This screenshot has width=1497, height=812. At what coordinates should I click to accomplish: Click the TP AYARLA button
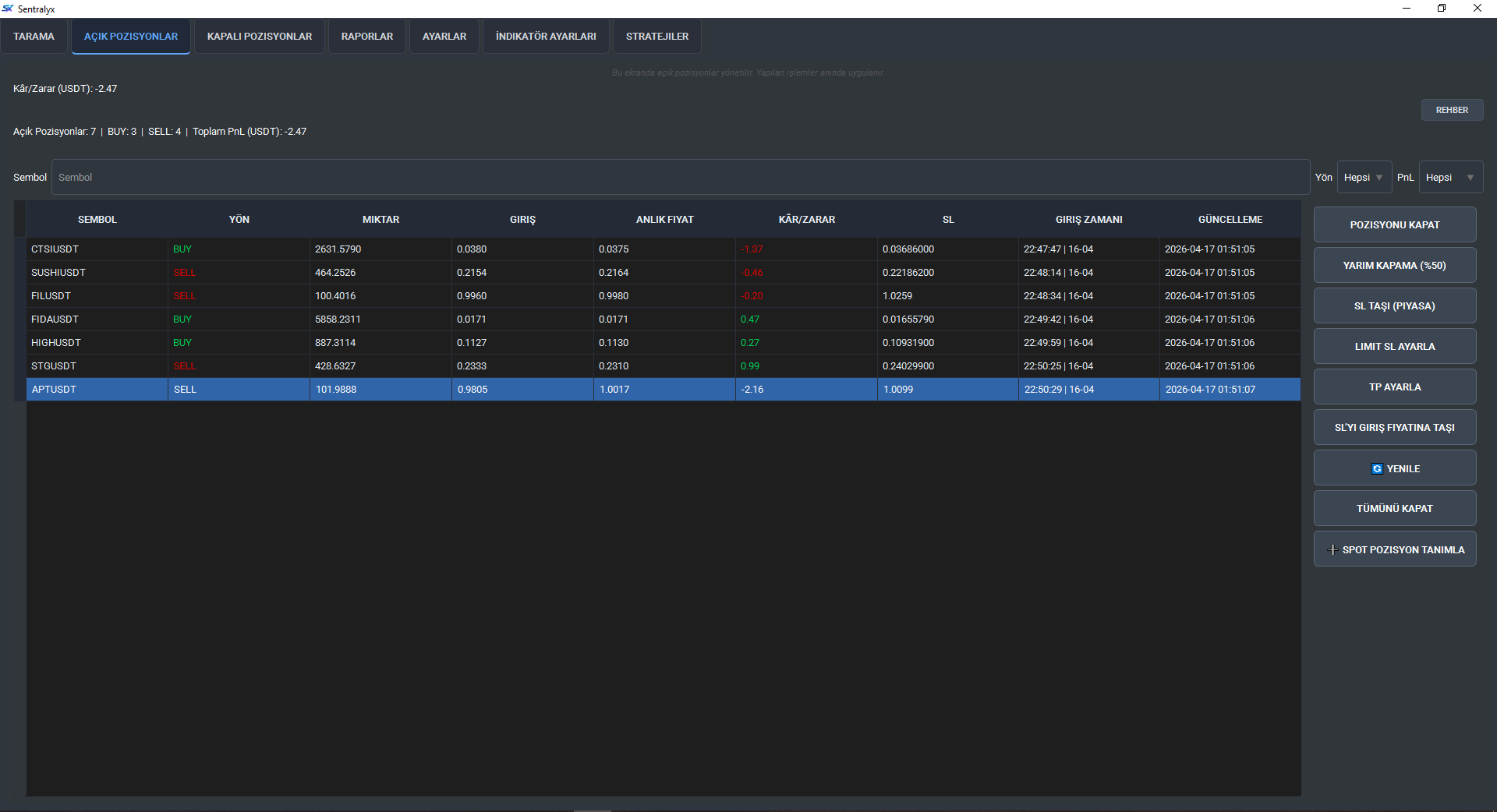(1394, 387)
